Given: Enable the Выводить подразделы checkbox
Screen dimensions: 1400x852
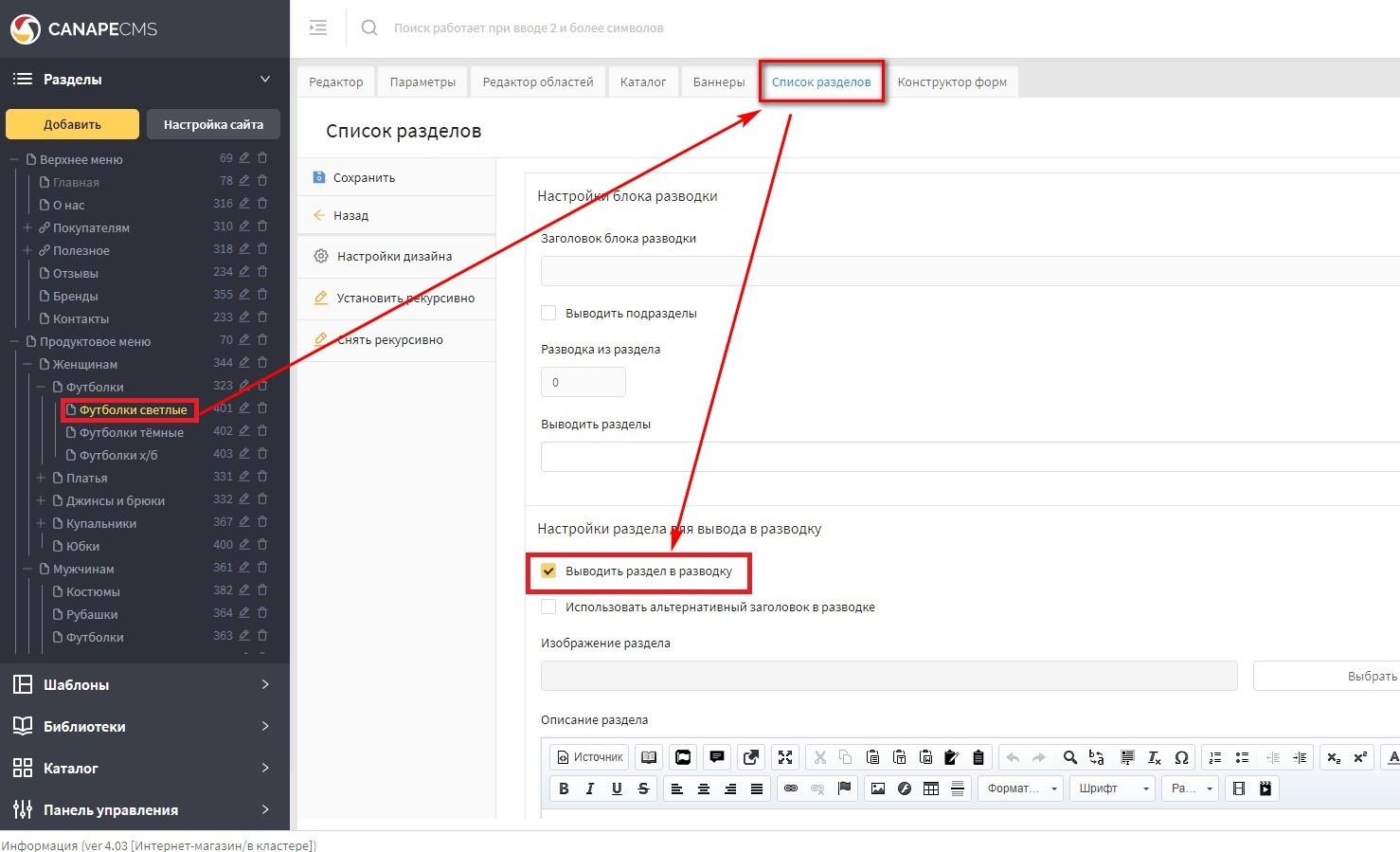Looking at the screenshot, I should pos(548,313).
